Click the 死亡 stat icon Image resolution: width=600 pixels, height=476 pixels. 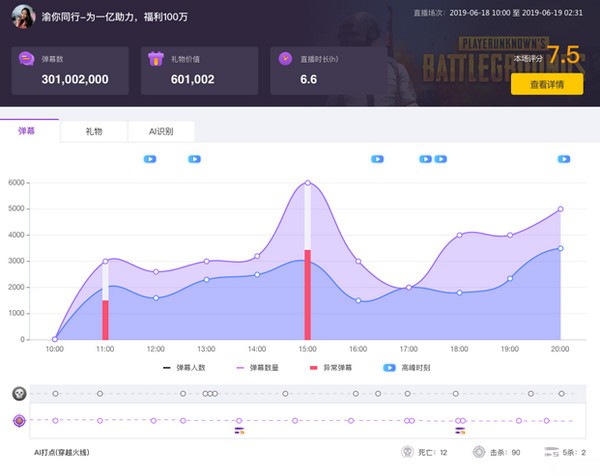408,452
